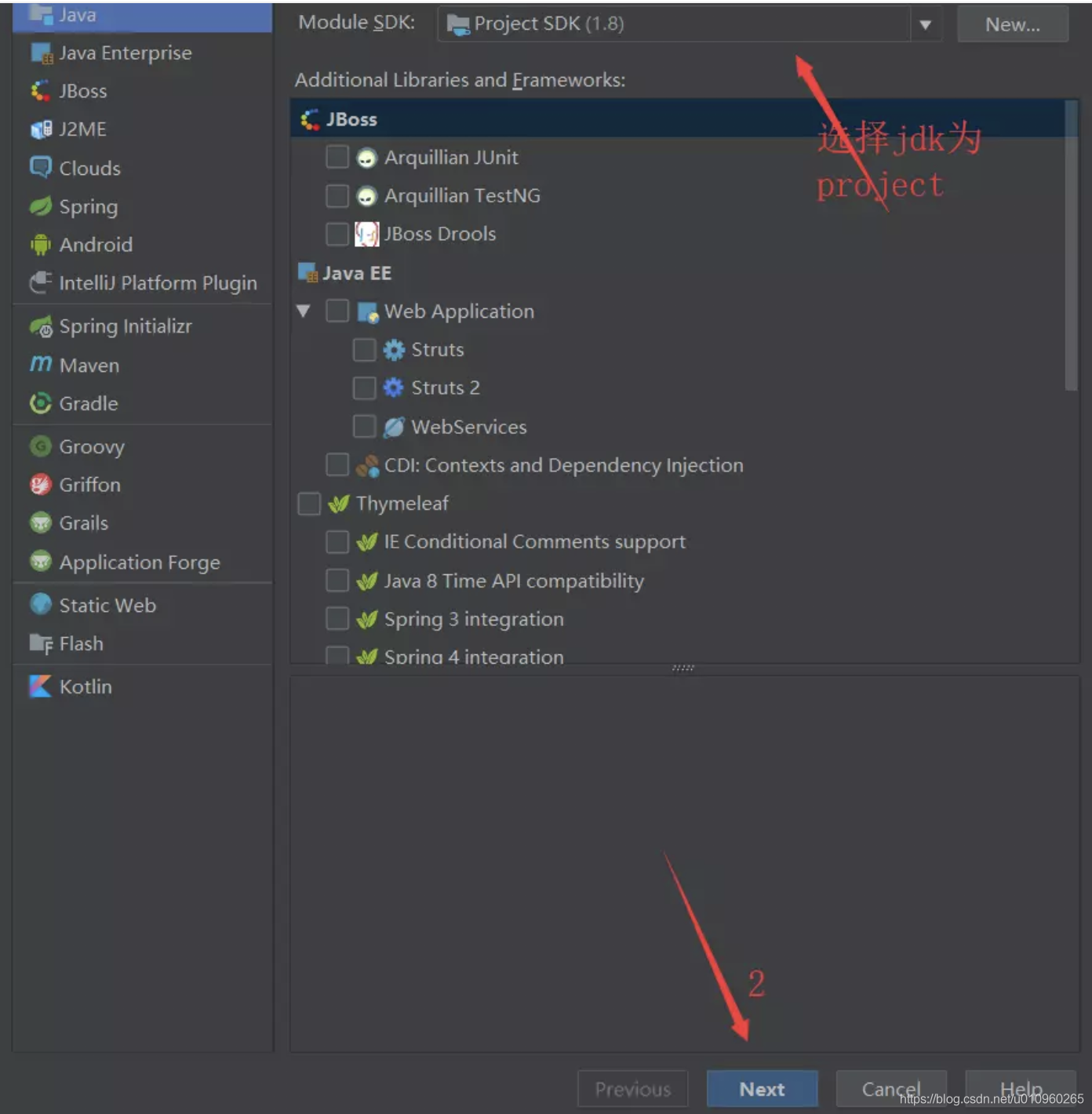Image resolution: width=1092 pixels, height=1114 pixels.
Task: Choose Maven in project type list
Action: [143, 365]
